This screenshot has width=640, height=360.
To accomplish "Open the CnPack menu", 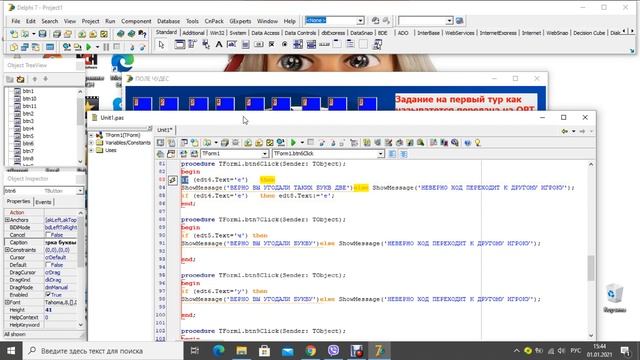I will 214,21.
